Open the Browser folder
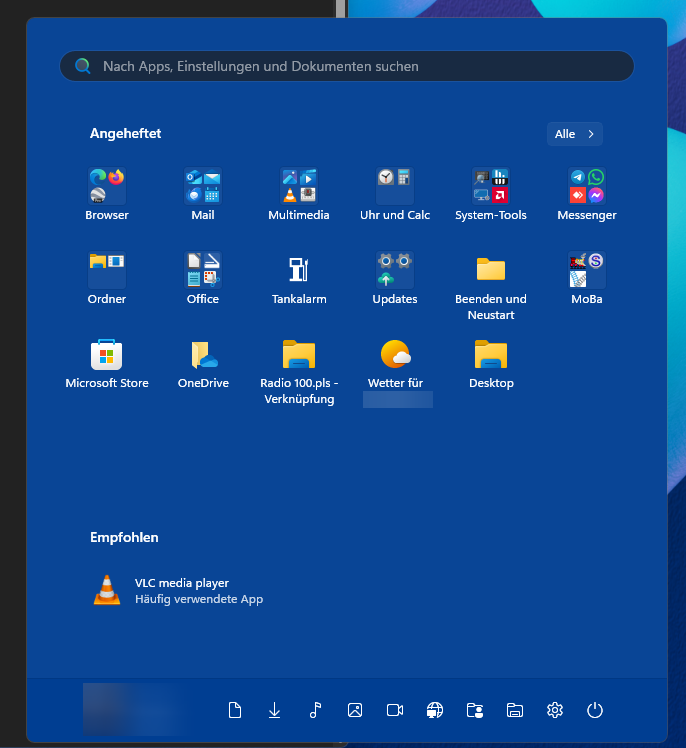Viewport: 686px width, 748px height. coord(107,186)
